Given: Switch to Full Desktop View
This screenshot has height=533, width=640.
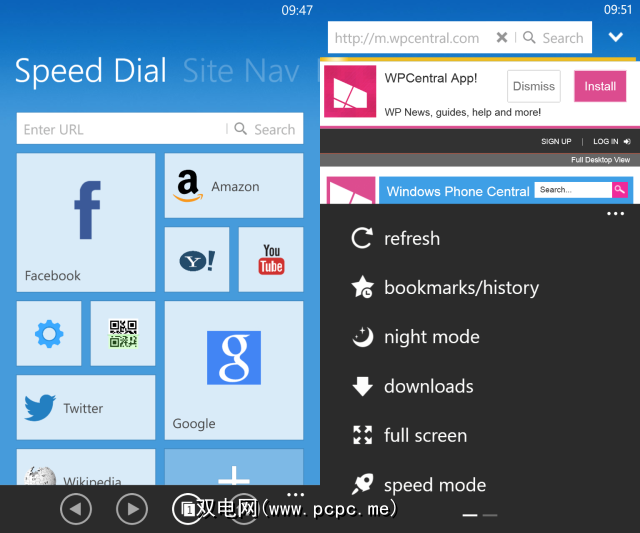Looking at the screenshot, I should 600,160.
